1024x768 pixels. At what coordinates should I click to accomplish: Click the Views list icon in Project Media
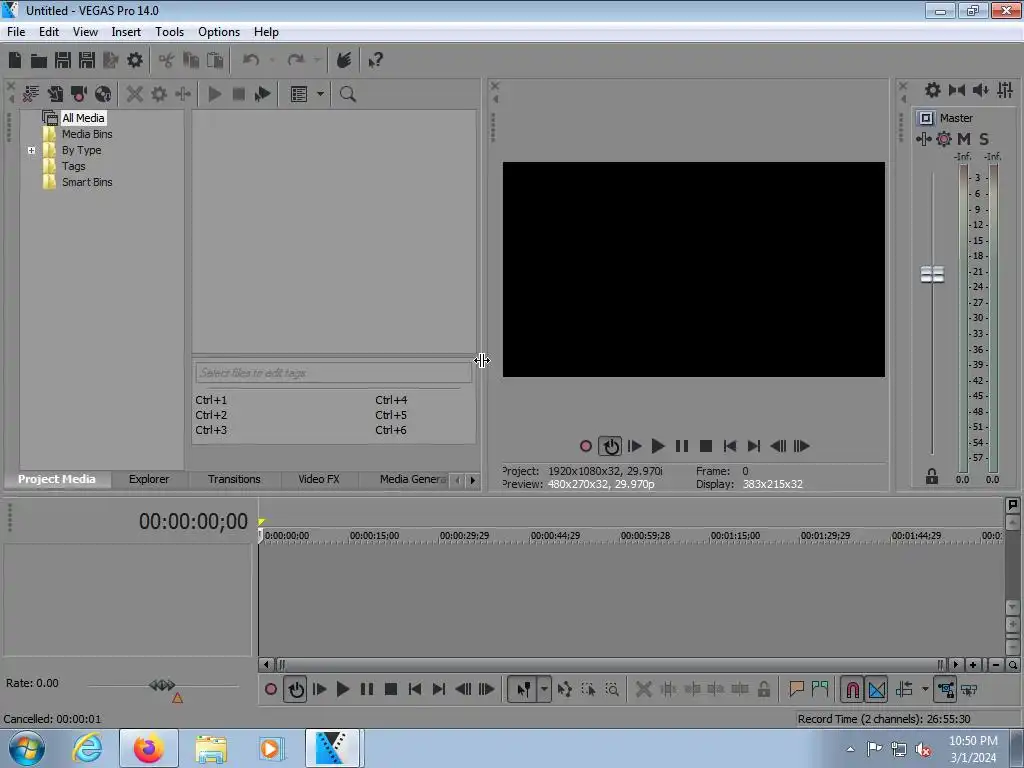coord(299,94)
